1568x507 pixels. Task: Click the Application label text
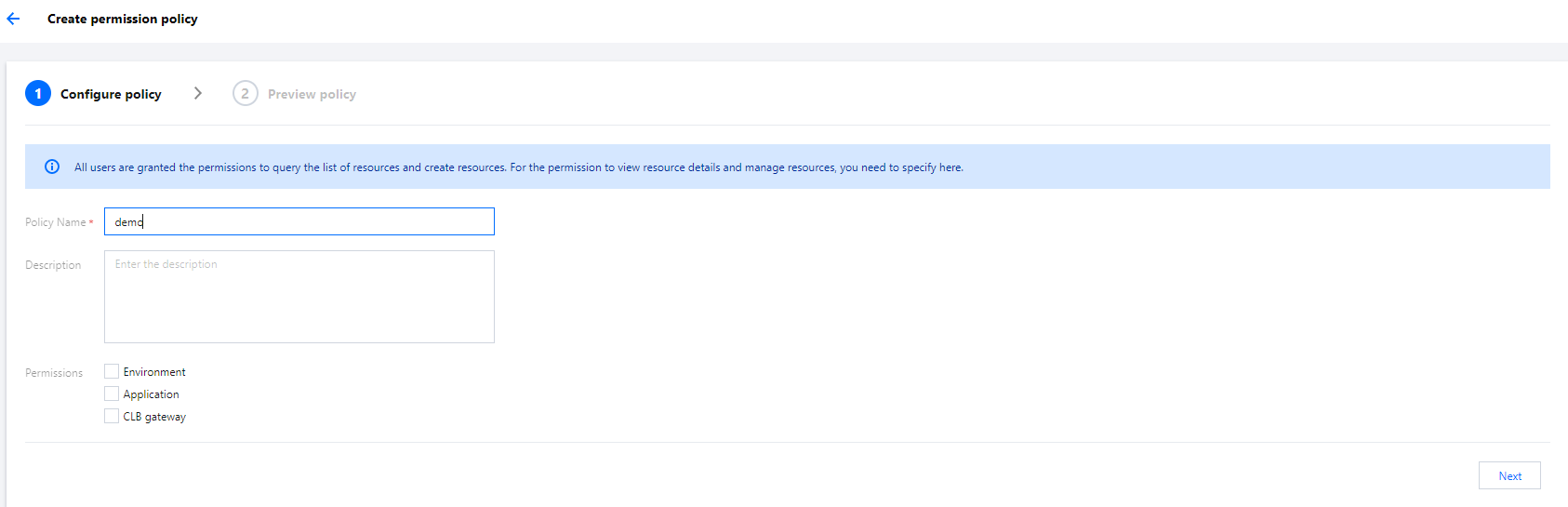(x=151, y=394)
